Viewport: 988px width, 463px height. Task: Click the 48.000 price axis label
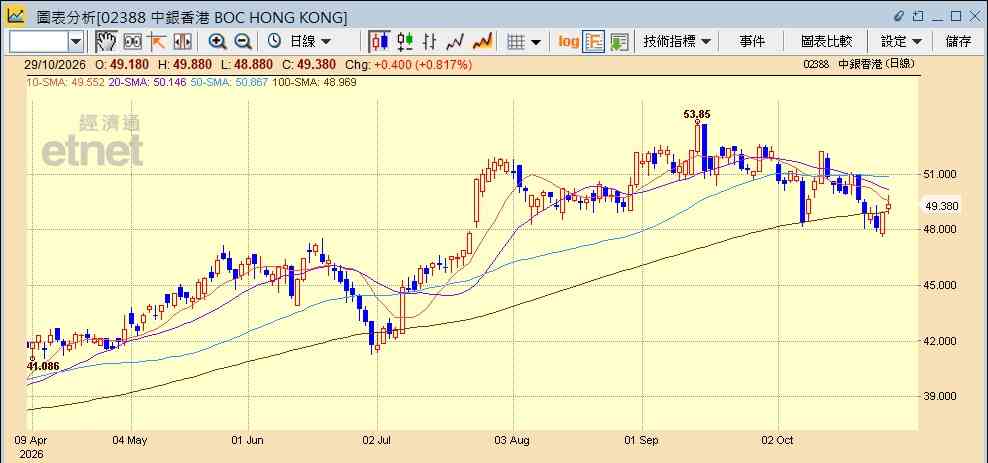pyautogui.click(x=942, y=230)
